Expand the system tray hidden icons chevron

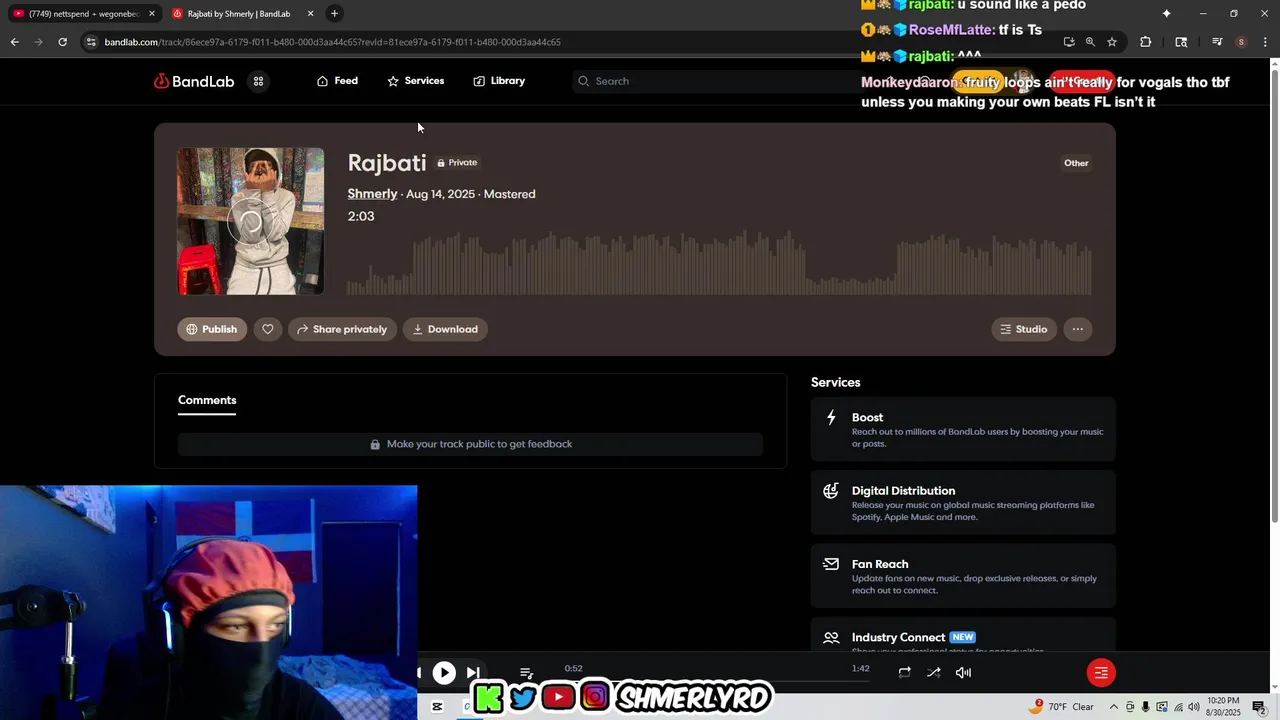pyautogui.click(x=1114, y=707)
